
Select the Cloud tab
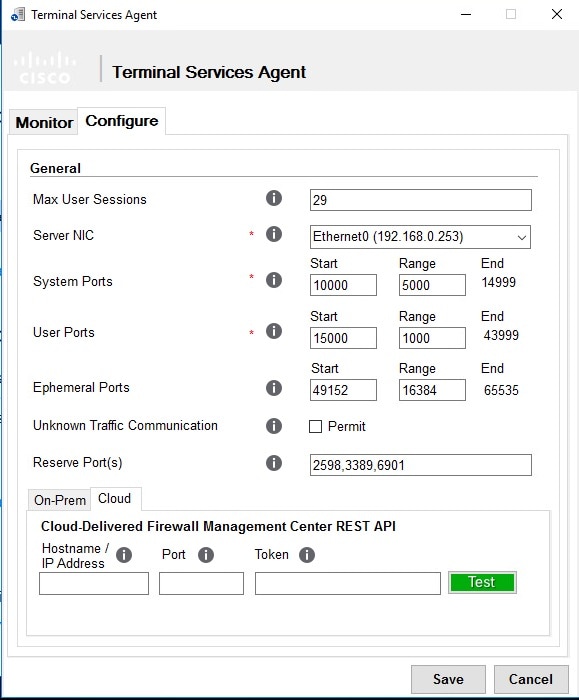pyautogui.click(x=115, y=498)
